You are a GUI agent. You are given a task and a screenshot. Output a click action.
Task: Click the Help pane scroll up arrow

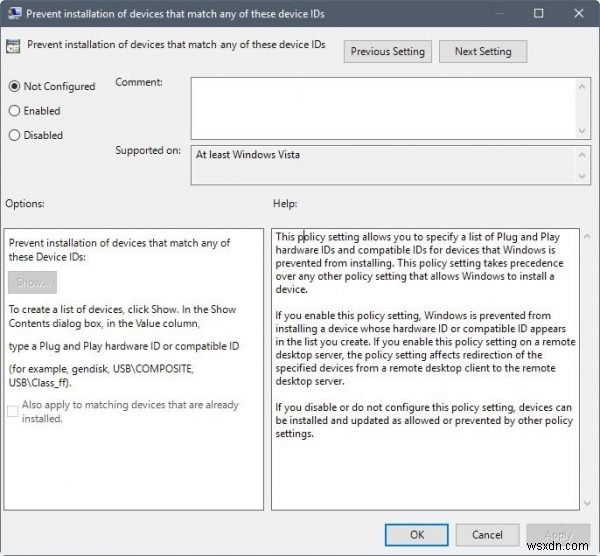tap(587, 236)
